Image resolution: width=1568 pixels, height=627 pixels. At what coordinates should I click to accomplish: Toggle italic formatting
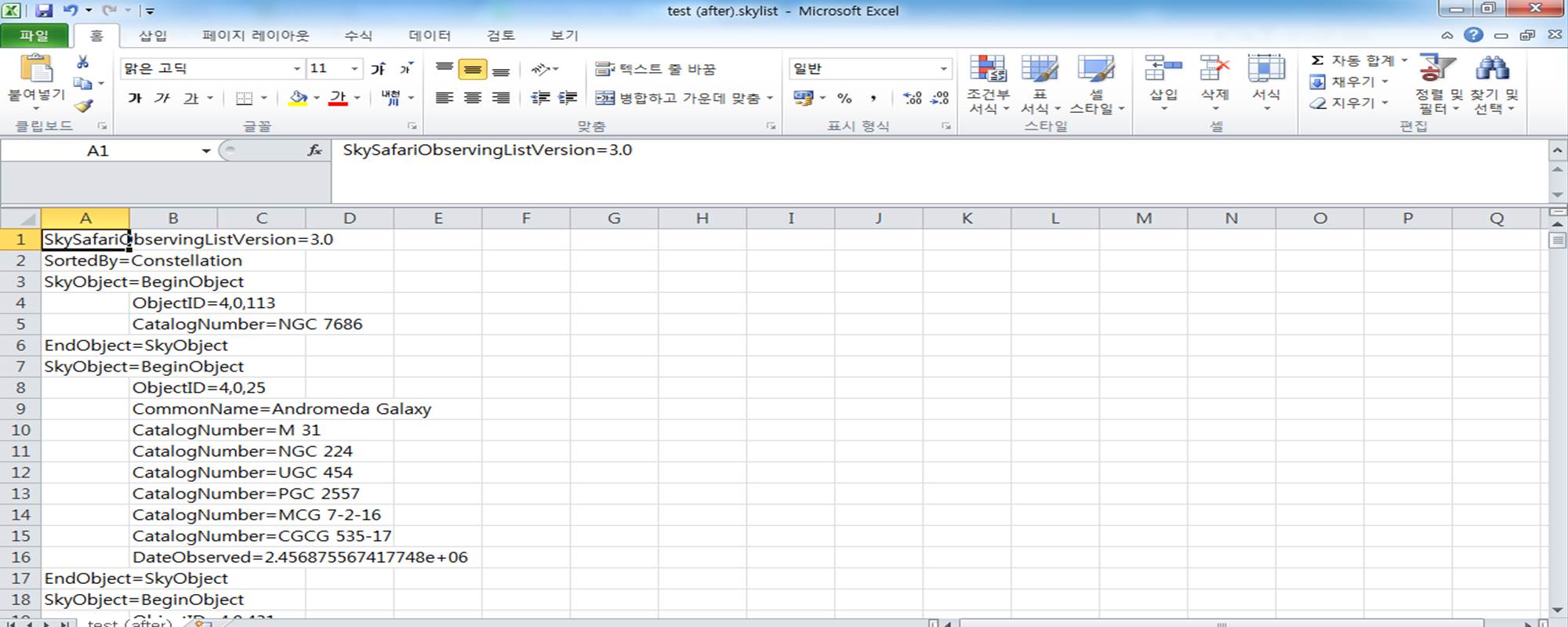pyautogui.click(x=162, y=98)
